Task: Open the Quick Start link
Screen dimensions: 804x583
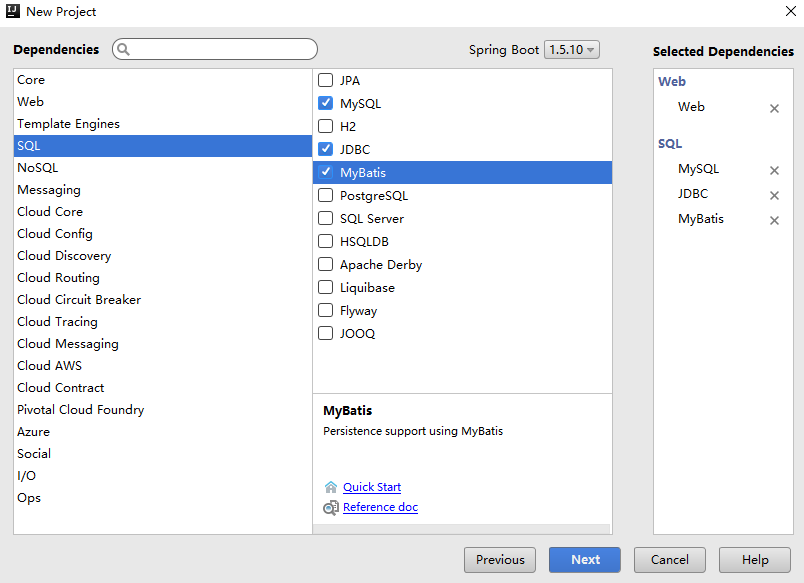Action: point(372,487)
